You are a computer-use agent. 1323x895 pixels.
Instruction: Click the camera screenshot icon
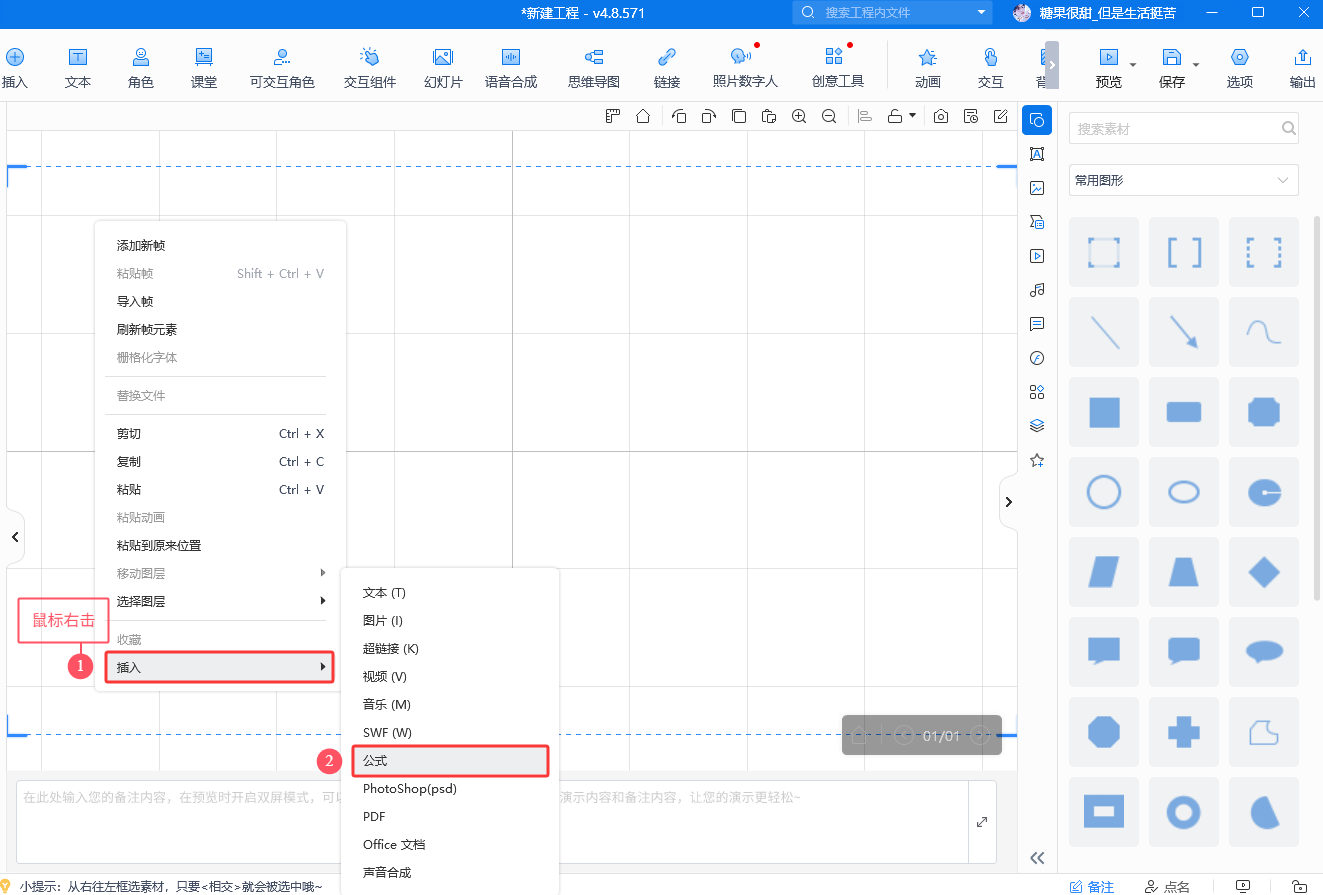click(x=941, y=116)
